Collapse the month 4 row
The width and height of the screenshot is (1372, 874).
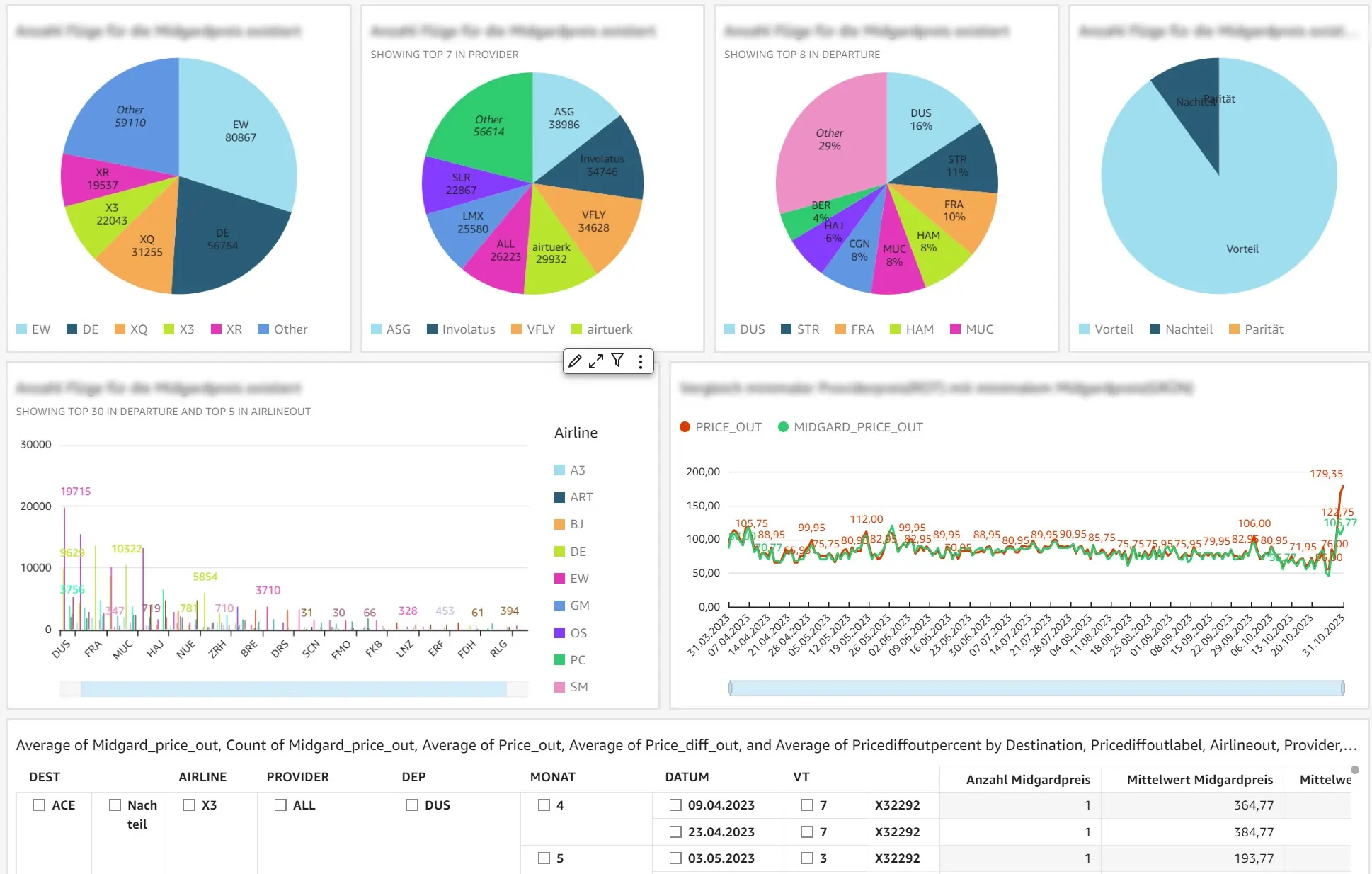(x=544, y=805)
